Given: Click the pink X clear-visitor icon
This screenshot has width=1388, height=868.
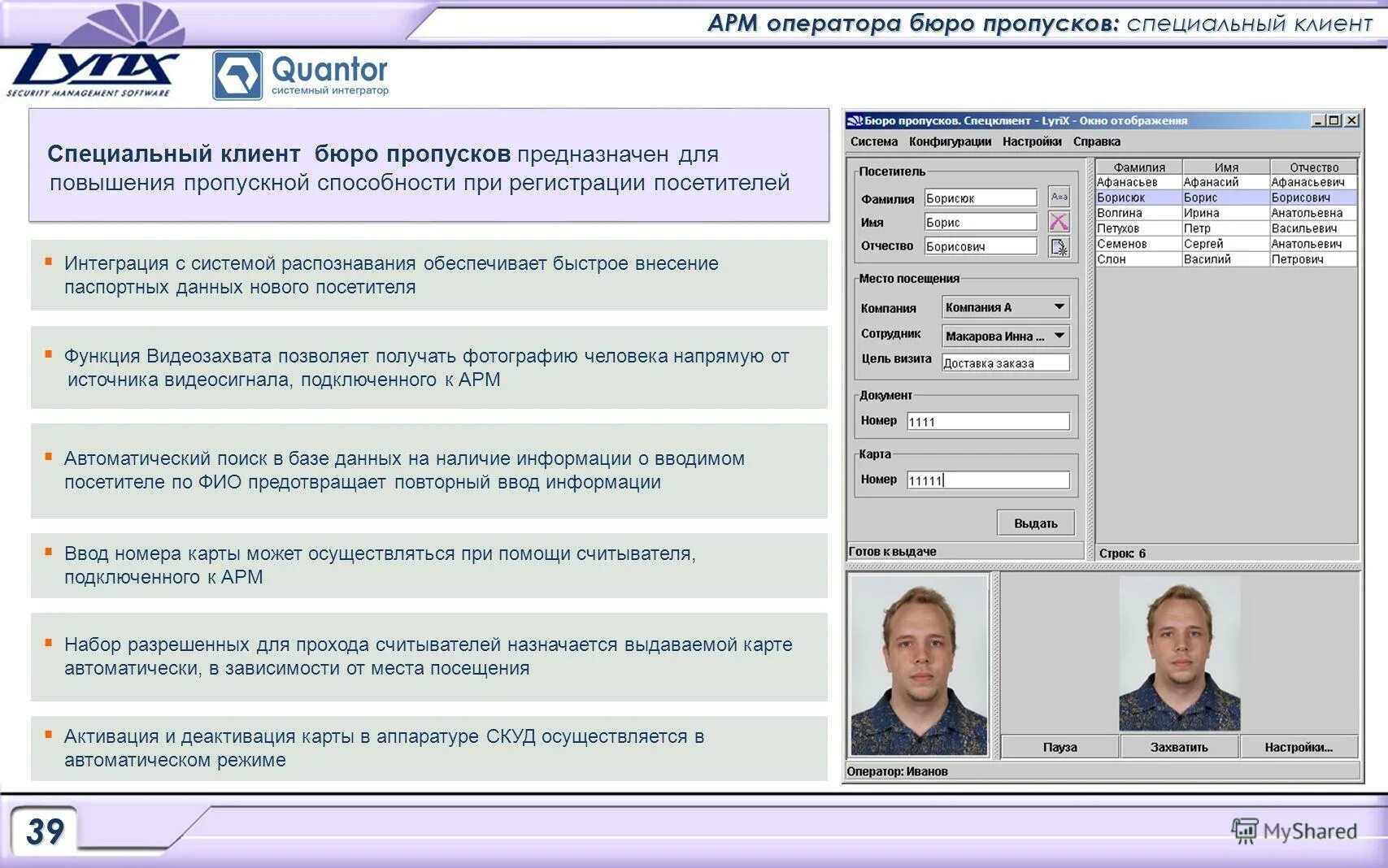Looking at the screenshot, I should point(1059,222).
